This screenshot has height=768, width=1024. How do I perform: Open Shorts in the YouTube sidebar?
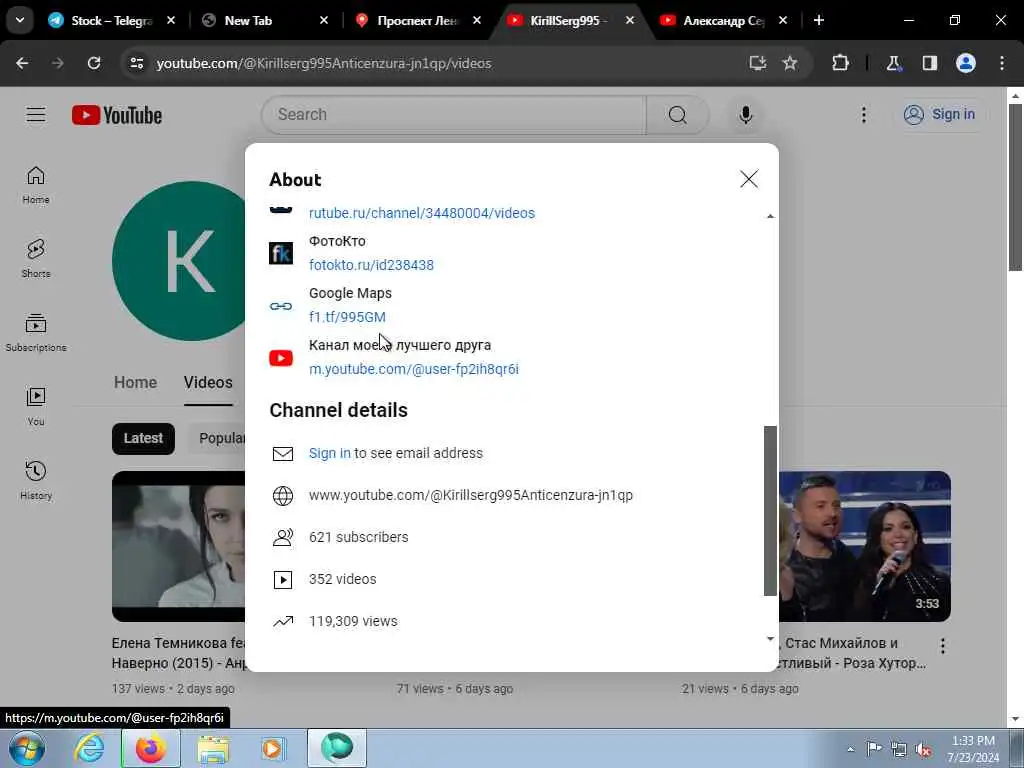click(36, 259)
